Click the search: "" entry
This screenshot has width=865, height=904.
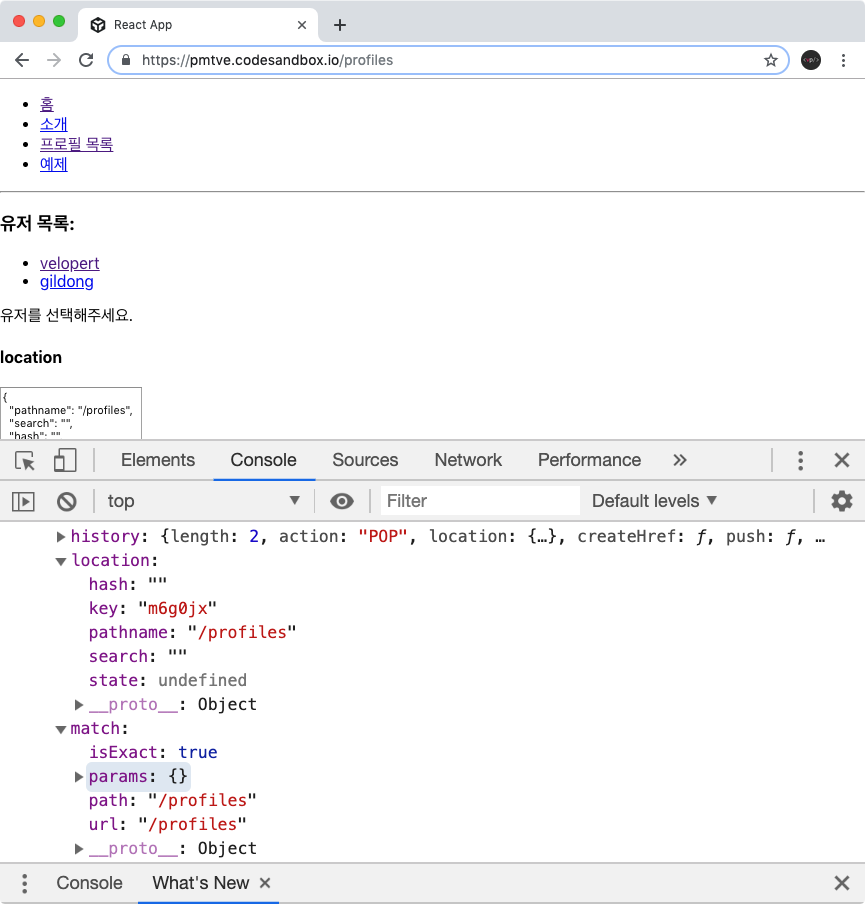tap(137, 657)
